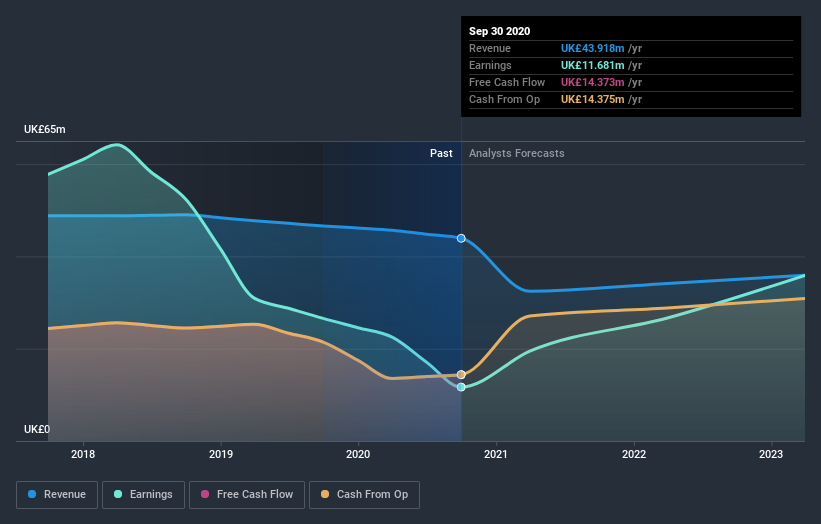Image resolution: width=821 pixels, height=524 pixels.
Task: Click the 2020 x-axis label
Action: click(358, 454)
